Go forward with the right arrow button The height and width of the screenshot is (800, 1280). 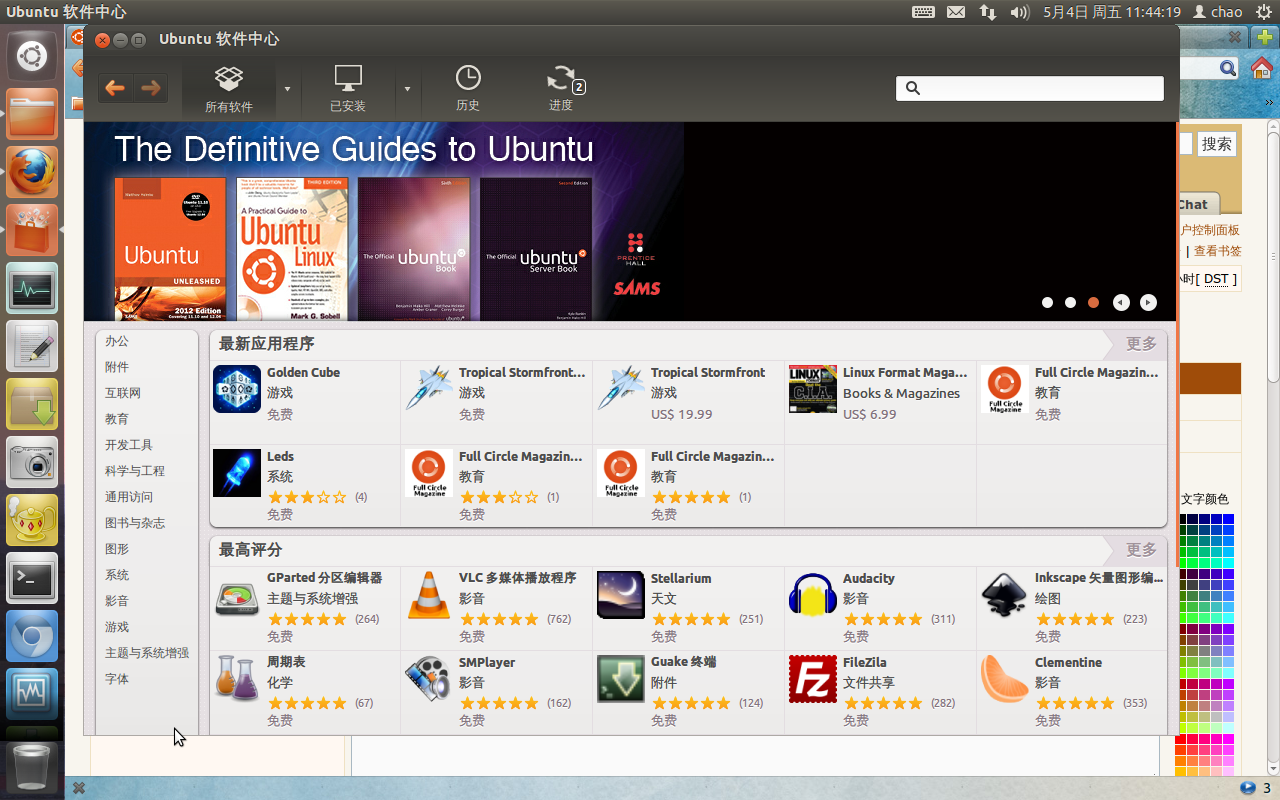coord(151,88)
